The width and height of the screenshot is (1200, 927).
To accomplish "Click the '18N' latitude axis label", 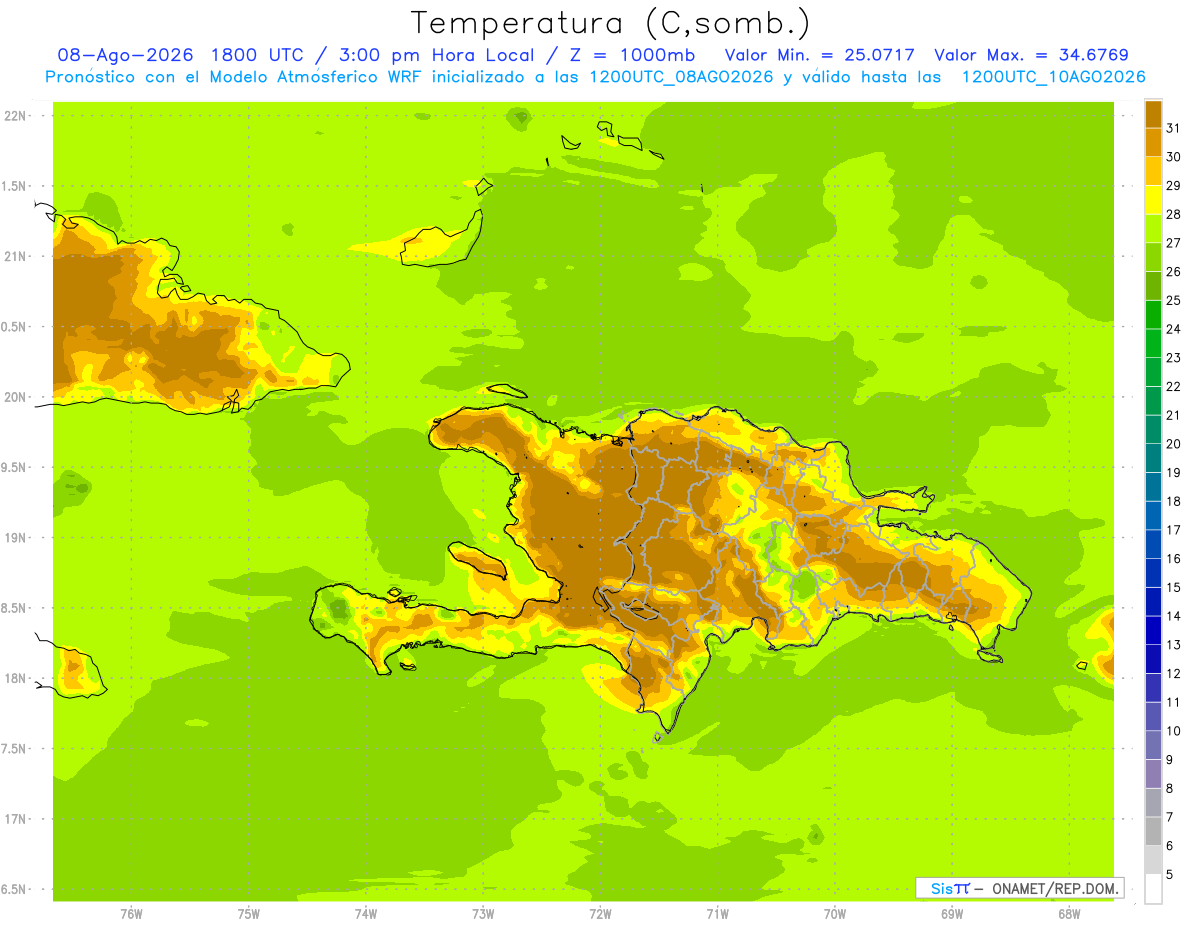I will point(15,679).
